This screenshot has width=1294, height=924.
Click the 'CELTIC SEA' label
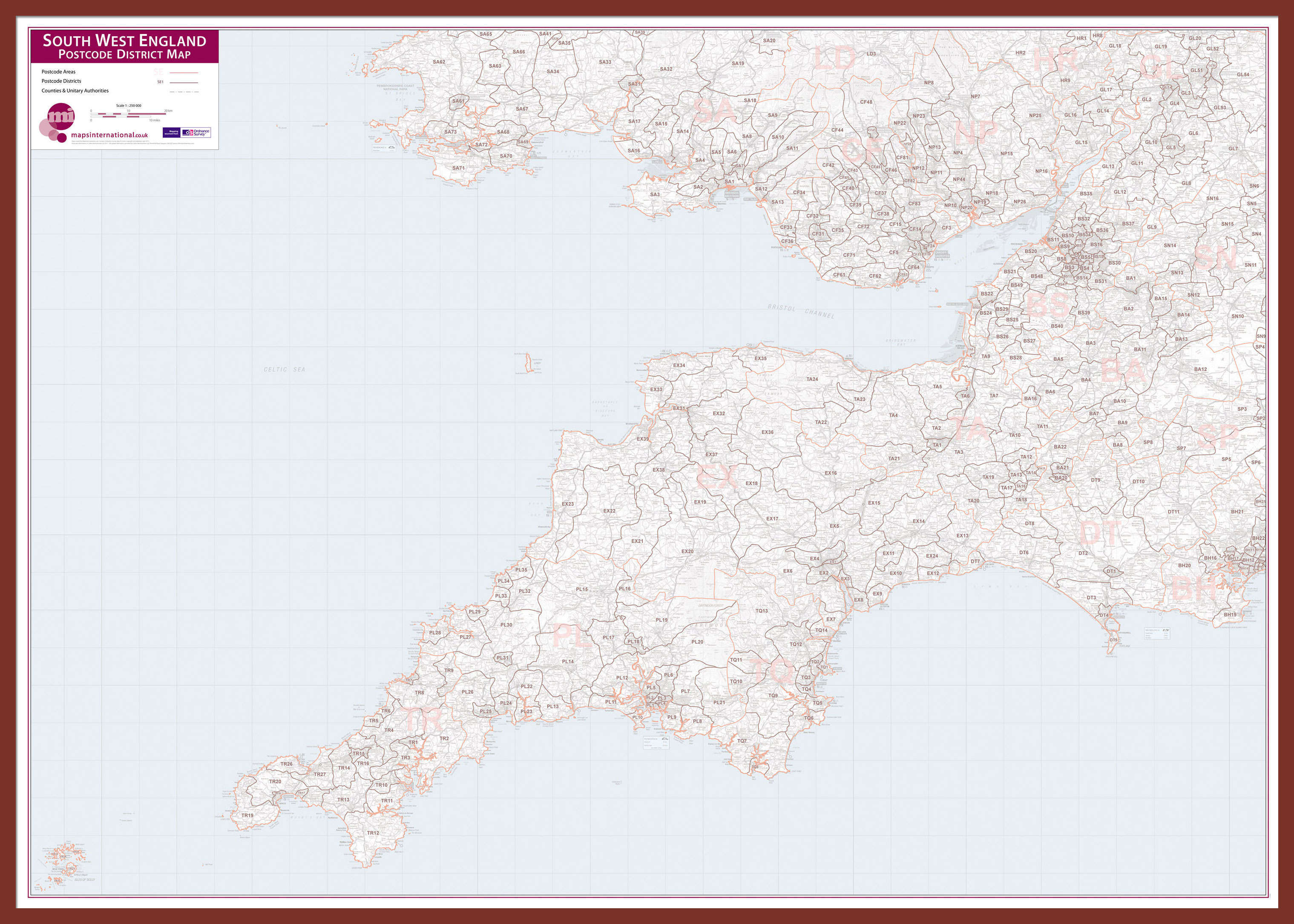(285, 370)
